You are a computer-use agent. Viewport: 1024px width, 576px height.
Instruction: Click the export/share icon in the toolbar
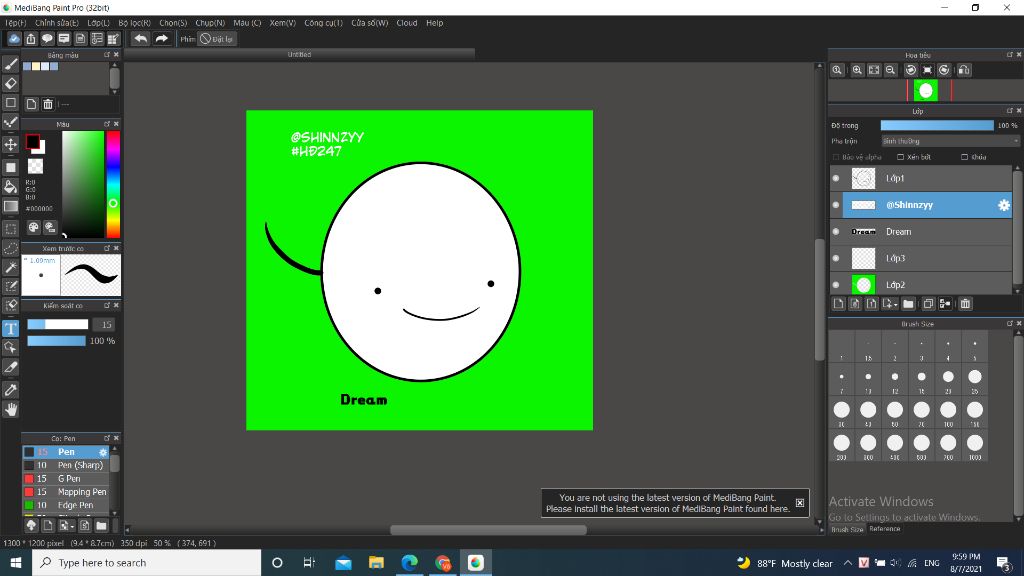point(31,39)
